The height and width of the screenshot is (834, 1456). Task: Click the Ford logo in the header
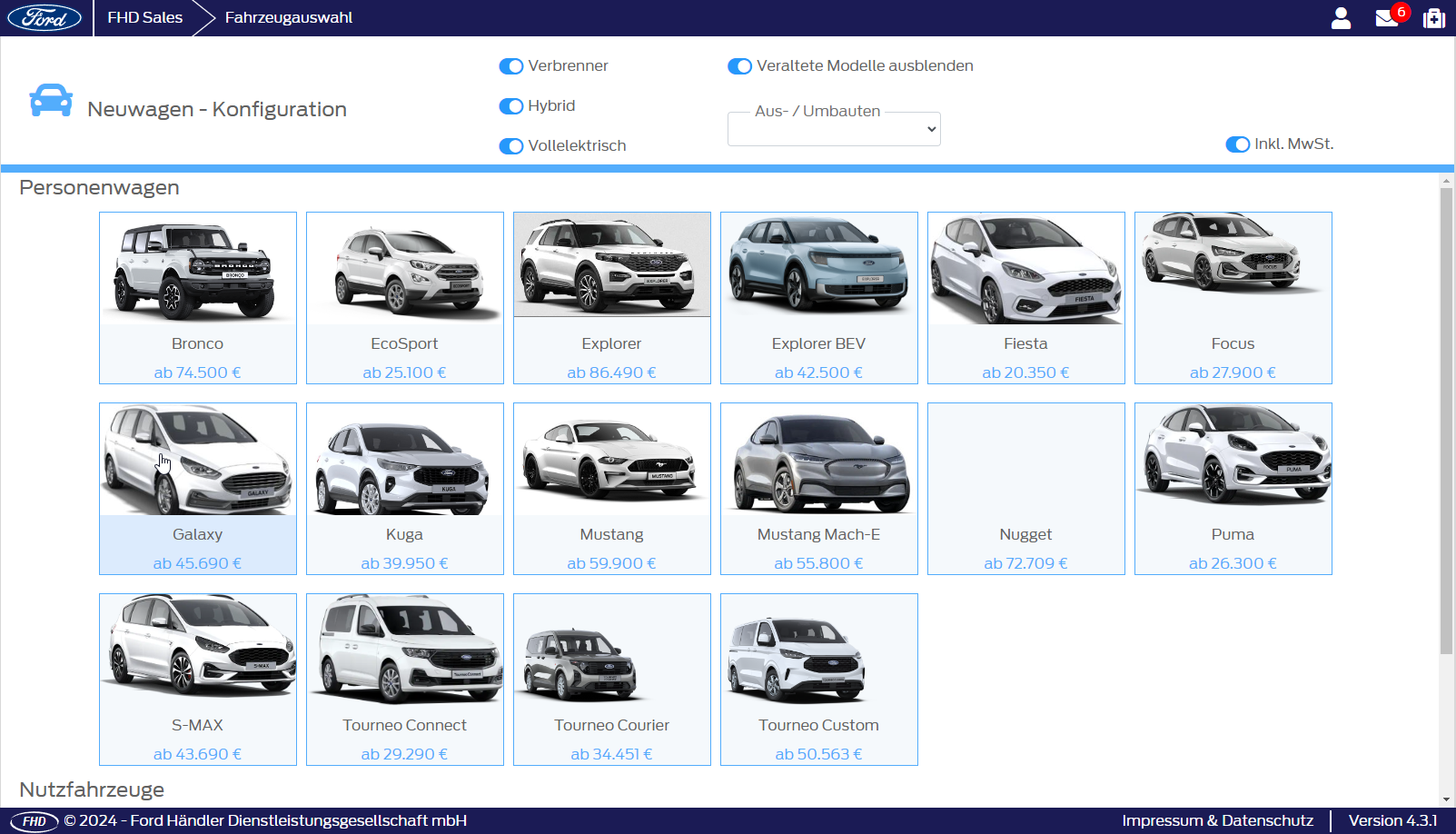(45, 17)
